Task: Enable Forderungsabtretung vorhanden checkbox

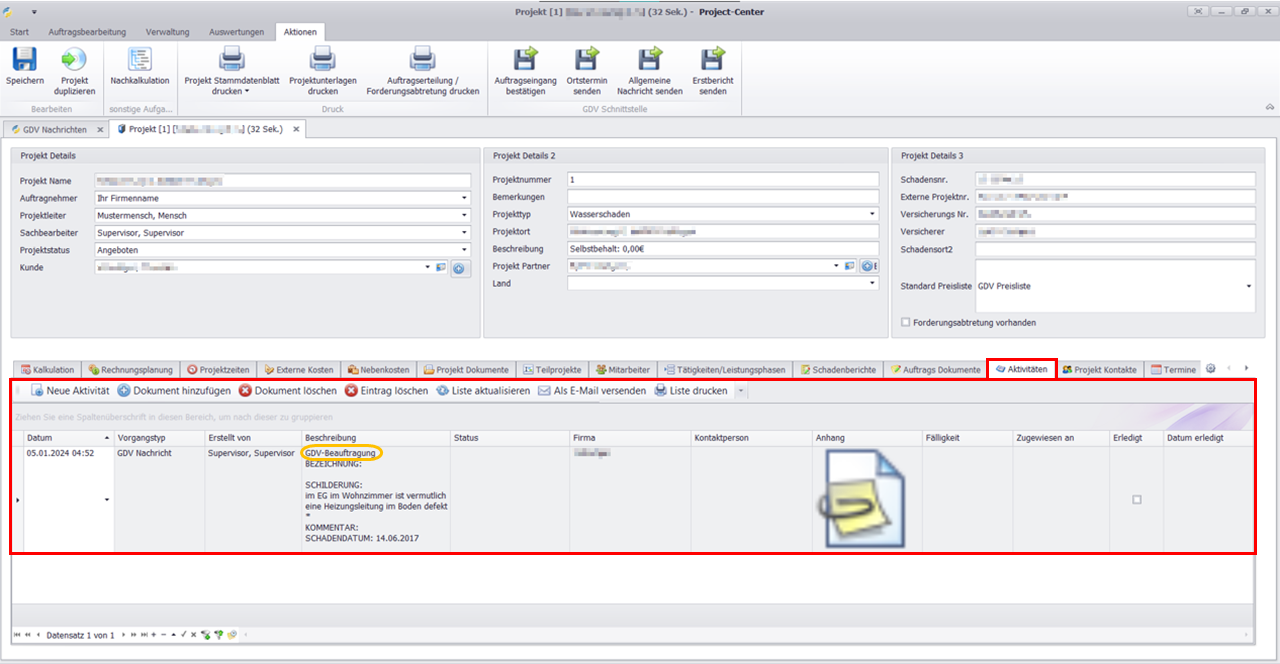Action: click(906, 323)
